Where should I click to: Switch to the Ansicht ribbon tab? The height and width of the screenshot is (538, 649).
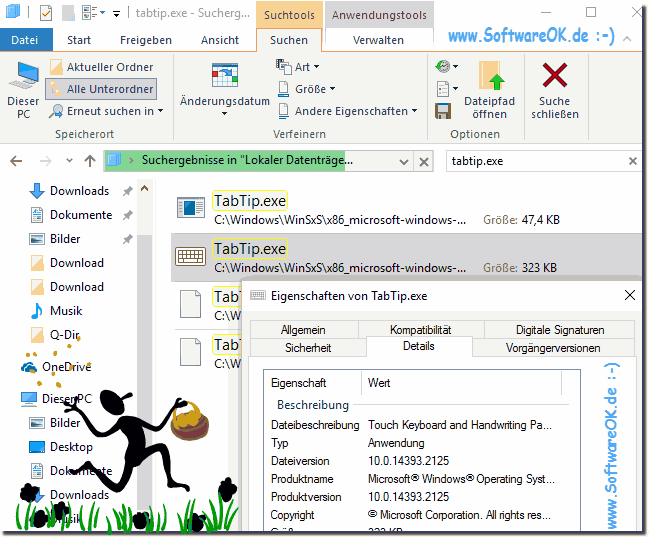click(x=220, y=40)
